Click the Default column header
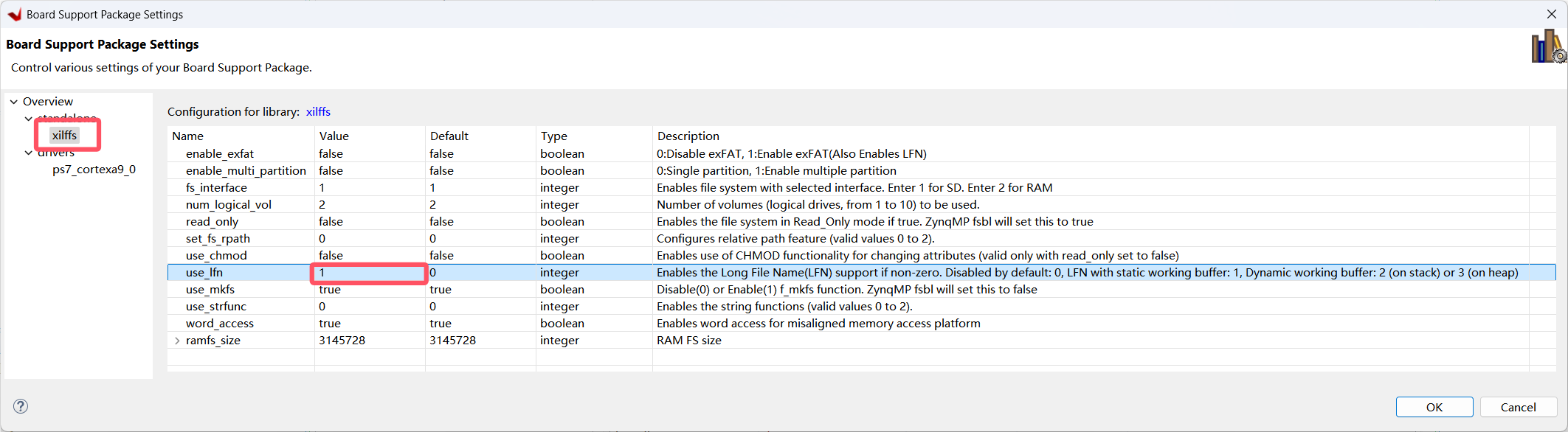This screenshot has width=1568, height=432. point(480,136)
